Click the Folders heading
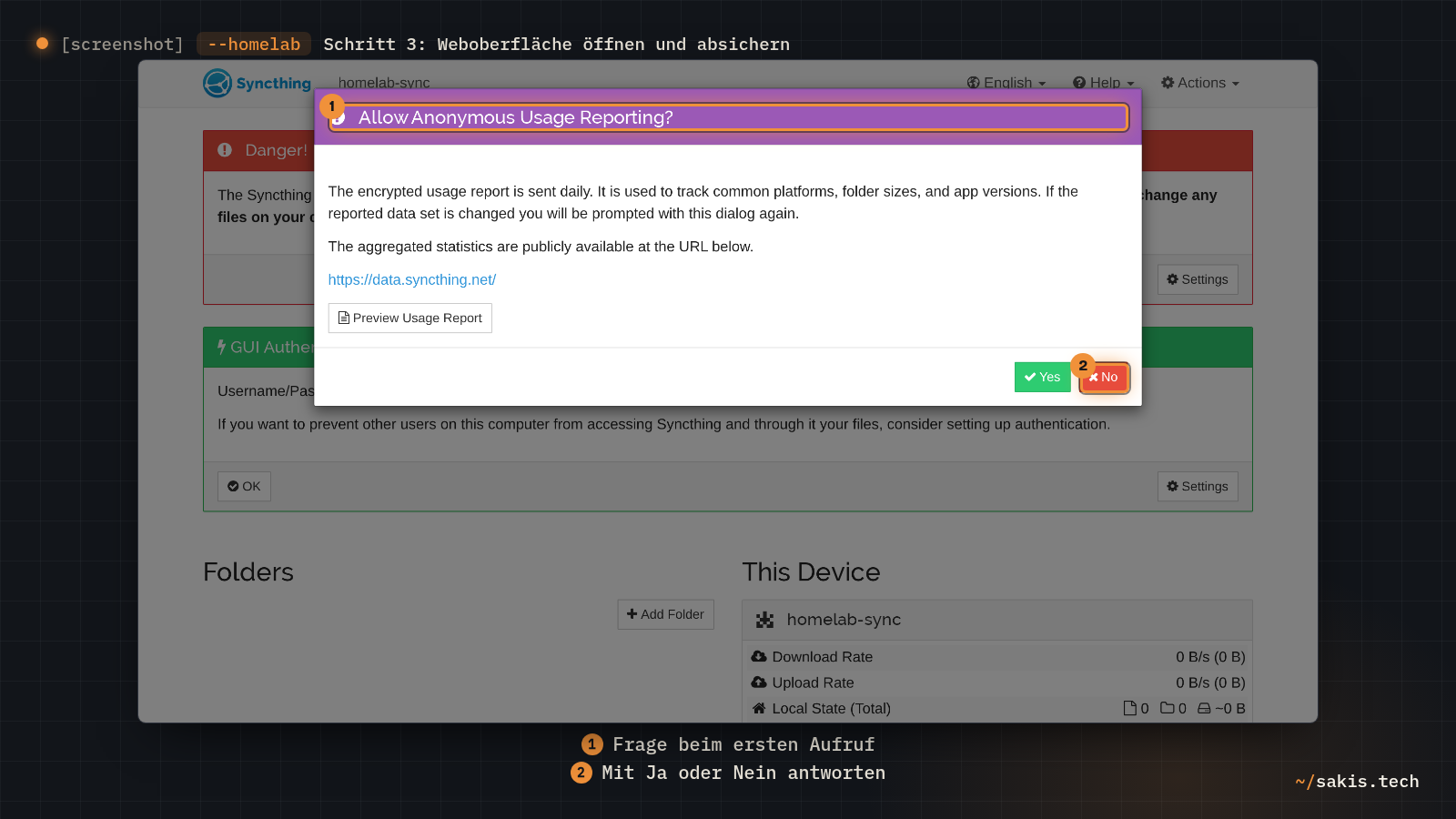 [248, 571]
